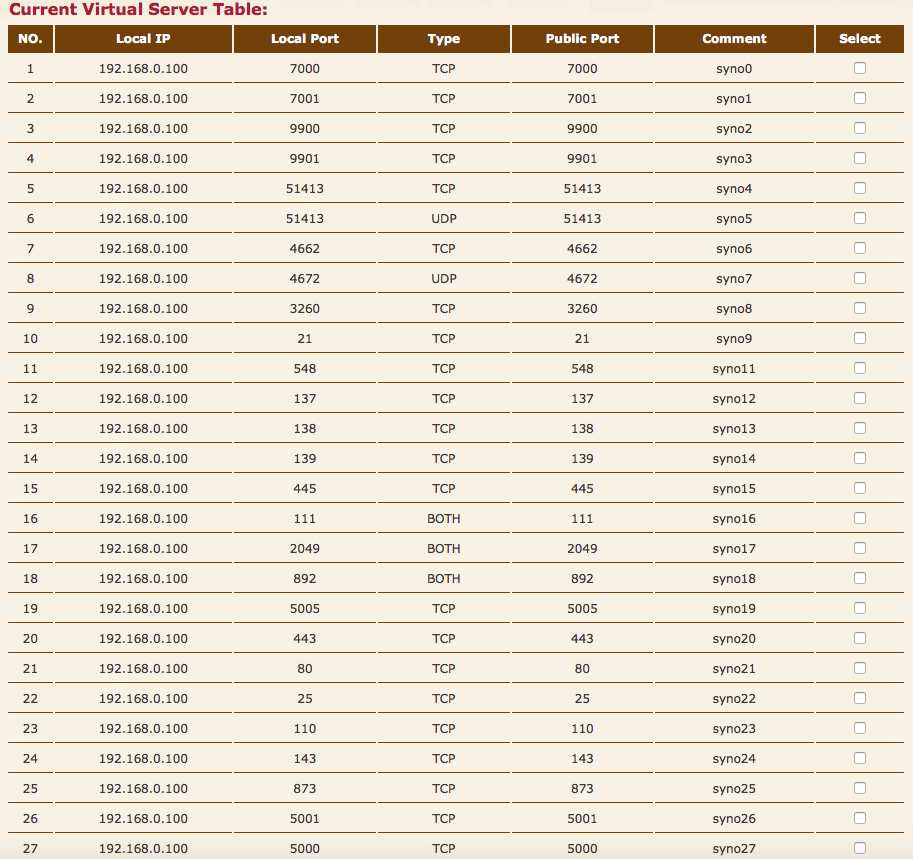
Task: Tick the checkbox for syno18
Action: (x=859, y=578)
